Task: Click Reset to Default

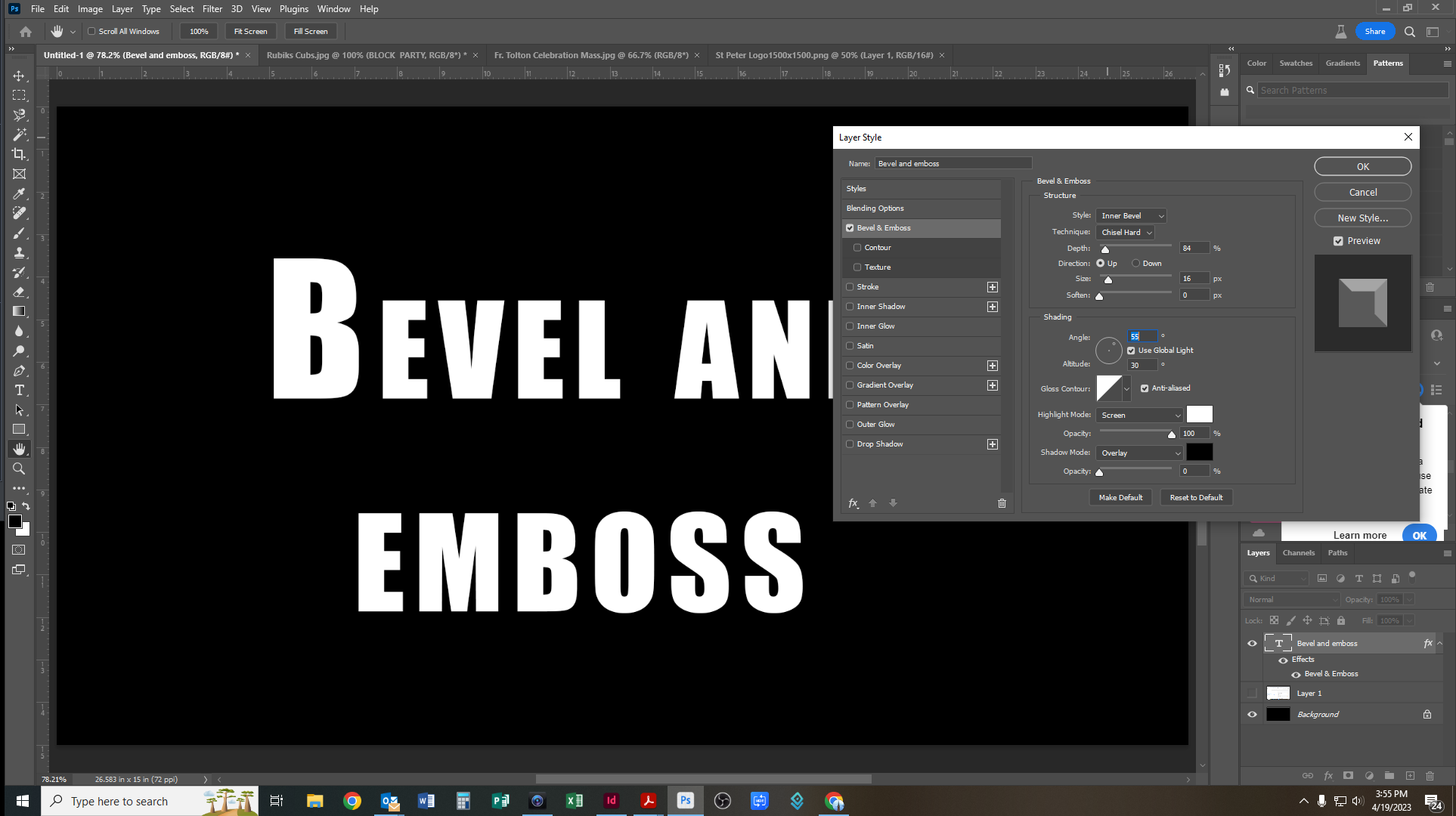Action: pyautogui.click(x=1196, y=497)
